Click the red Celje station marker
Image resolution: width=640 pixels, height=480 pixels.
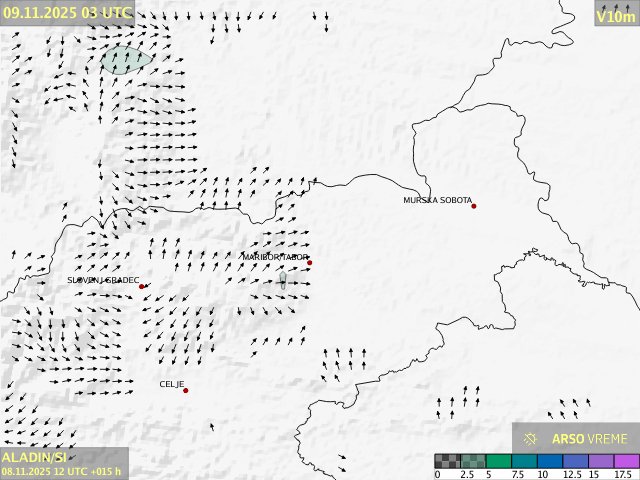tap(185, 390)
